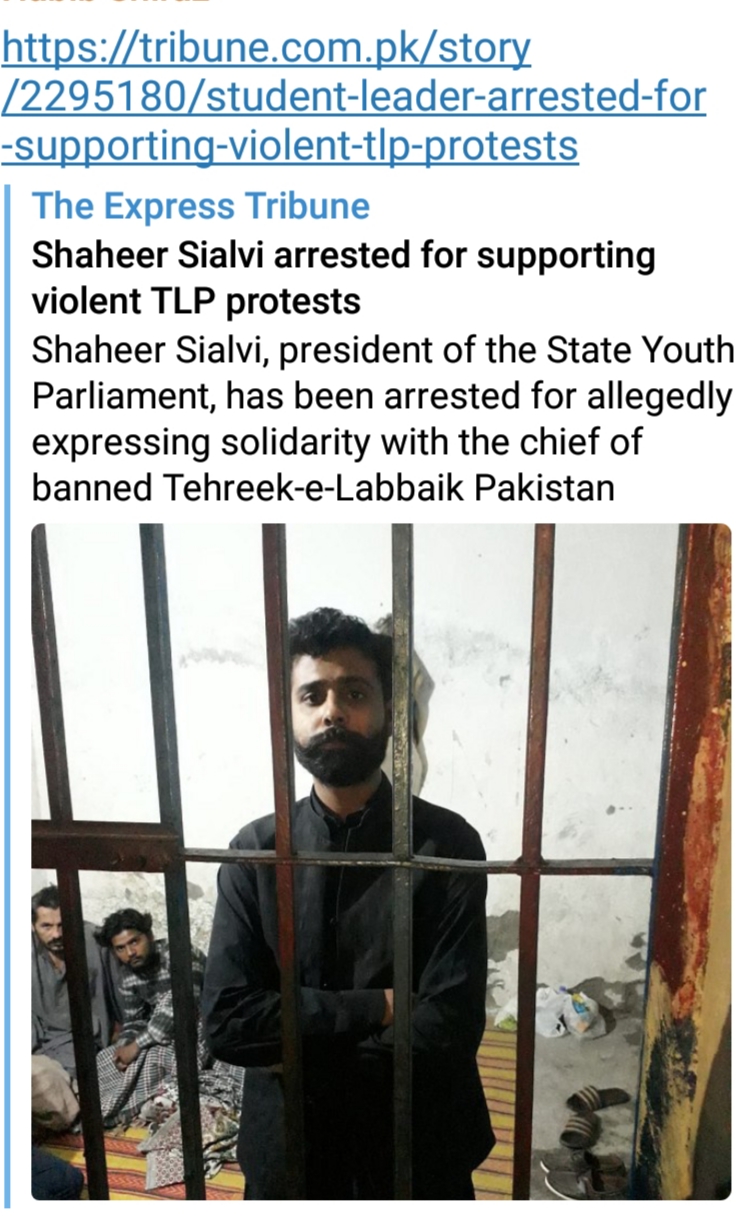Tap the "Parliament, has been arrested" description line
Image resolution: width=750 pixels, height=1217 pixels.
coord(382,397)
